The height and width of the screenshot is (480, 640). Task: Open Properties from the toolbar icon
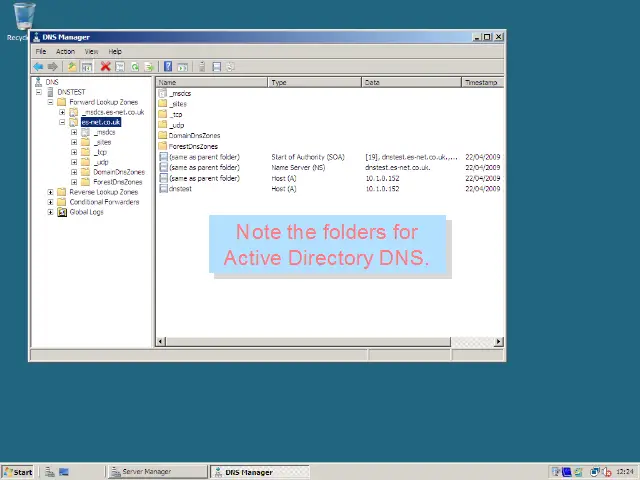coord(120,67)
